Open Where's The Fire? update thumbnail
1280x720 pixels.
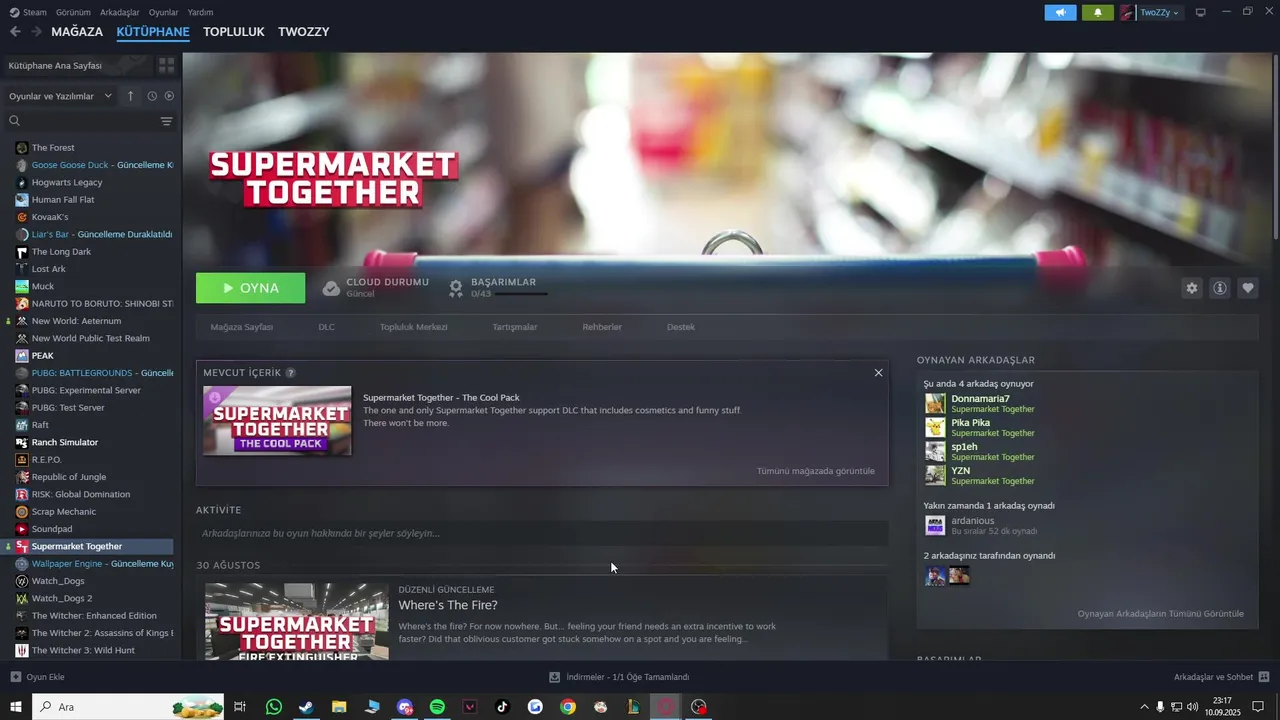click(x=297, y=621)
